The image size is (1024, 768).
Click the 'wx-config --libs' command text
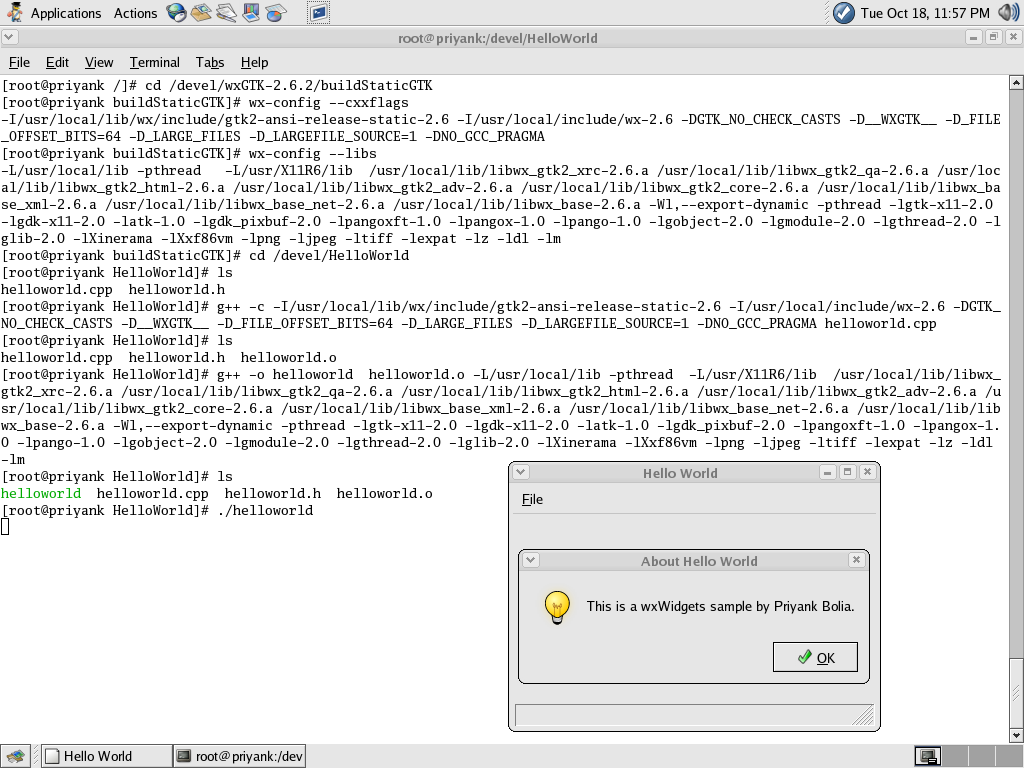click(313, 153)
